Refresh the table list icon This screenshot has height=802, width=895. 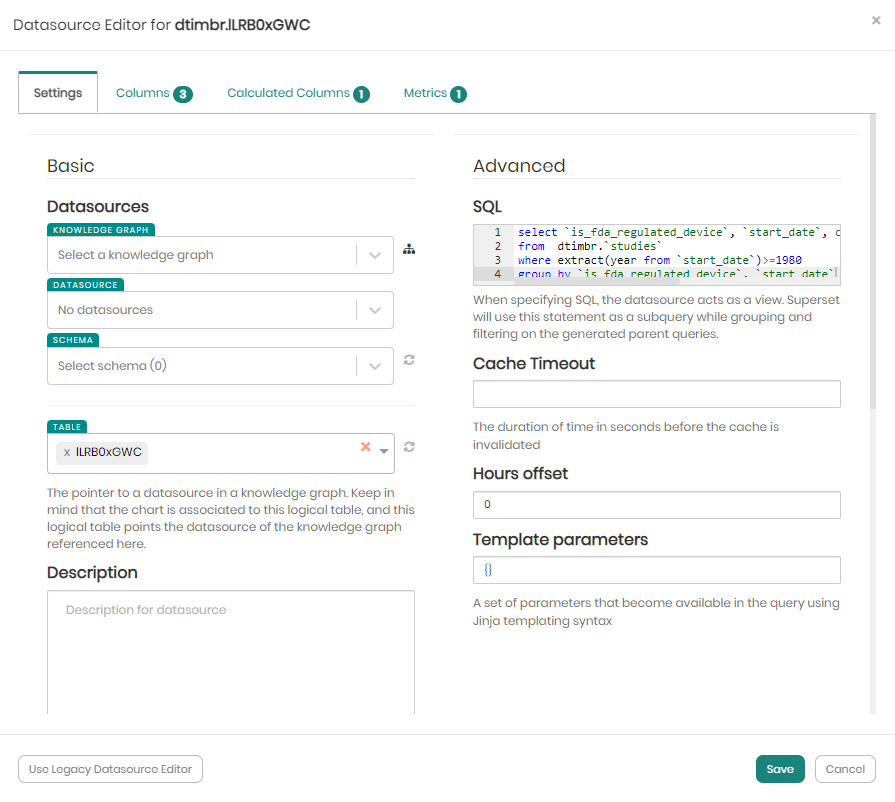[409, 447]
